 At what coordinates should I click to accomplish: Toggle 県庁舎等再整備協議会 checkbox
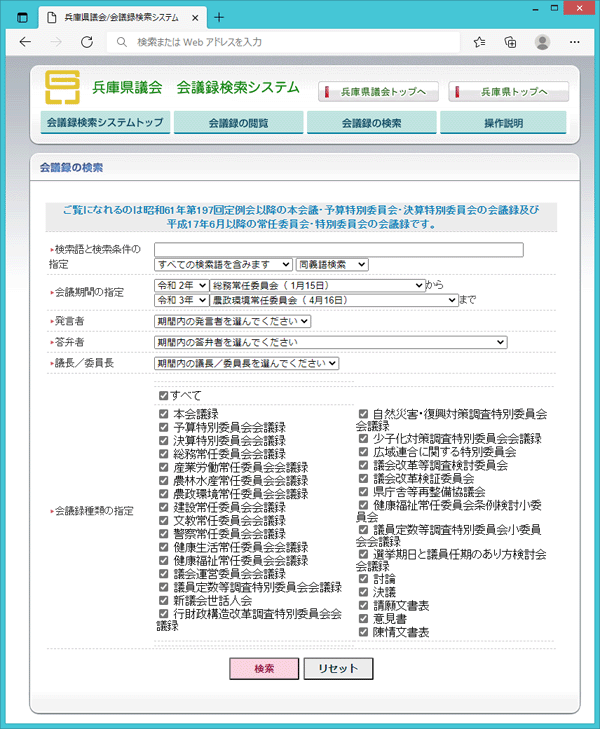363,491
